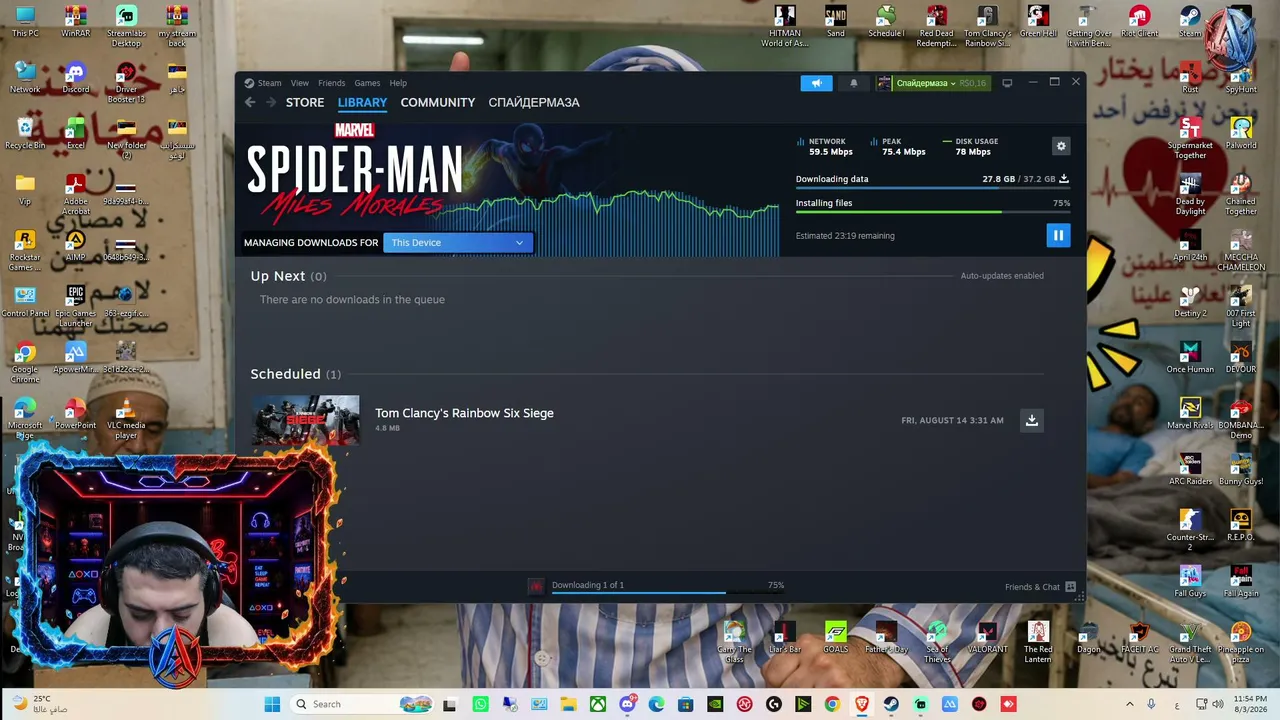
Task: Open the weather widget showing 25°C
Action: click(40, 704)
